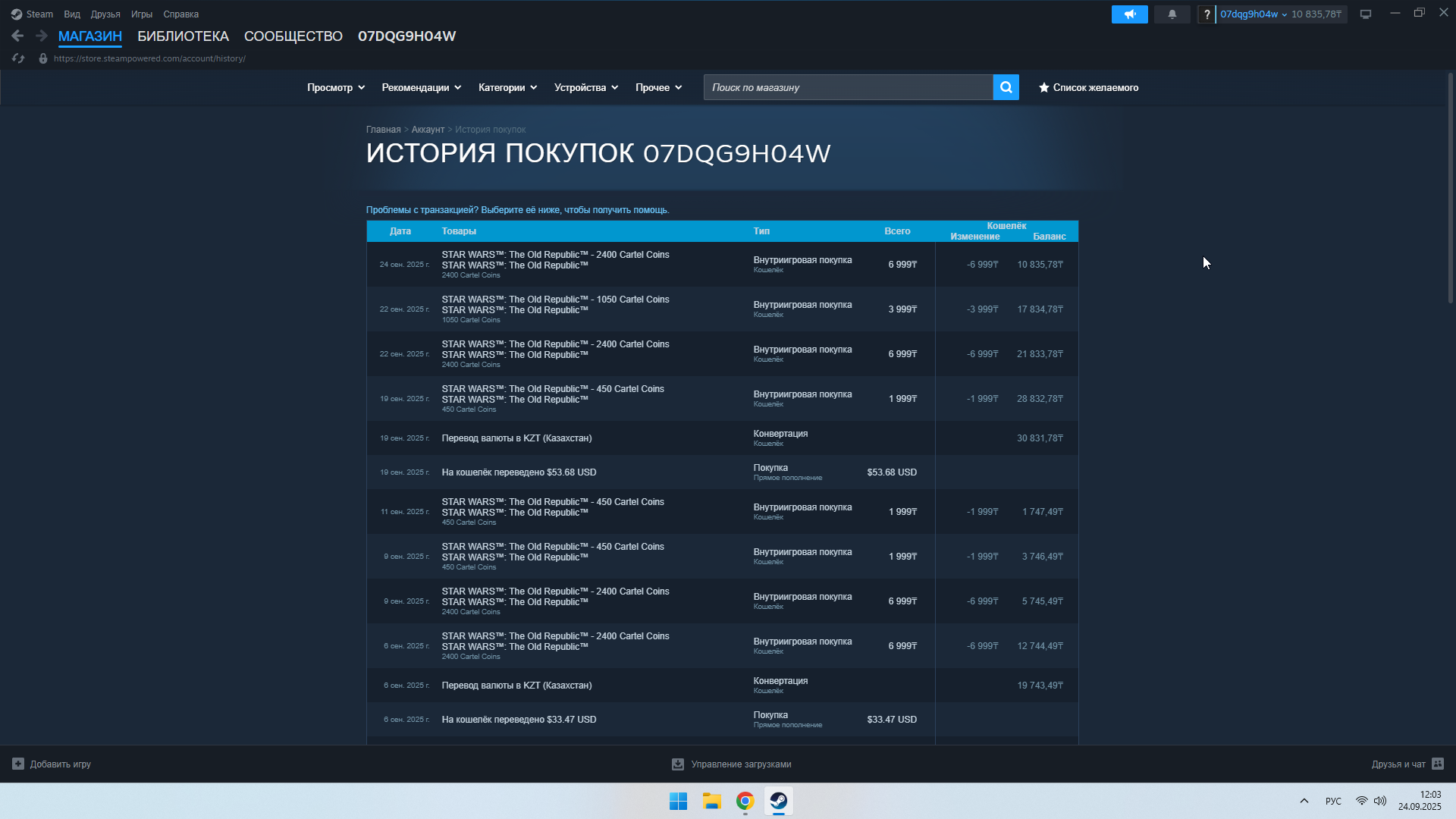Open File Explorer from taskbar
Screen dimensions: 1456x819
[x=711, y=801]
